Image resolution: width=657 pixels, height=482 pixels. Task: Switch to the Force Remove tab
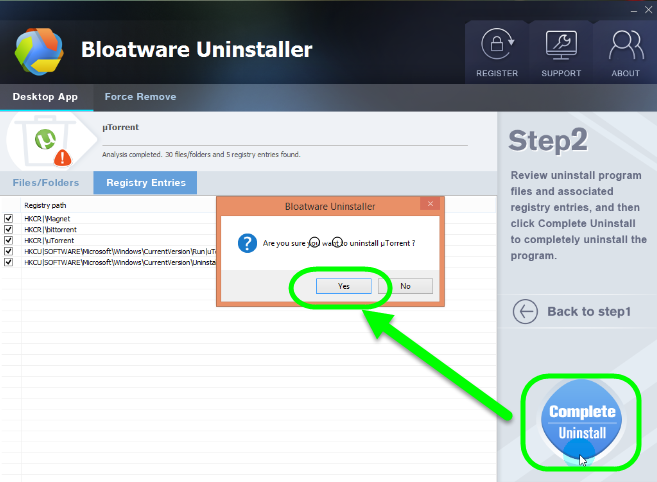pos(140,97)
